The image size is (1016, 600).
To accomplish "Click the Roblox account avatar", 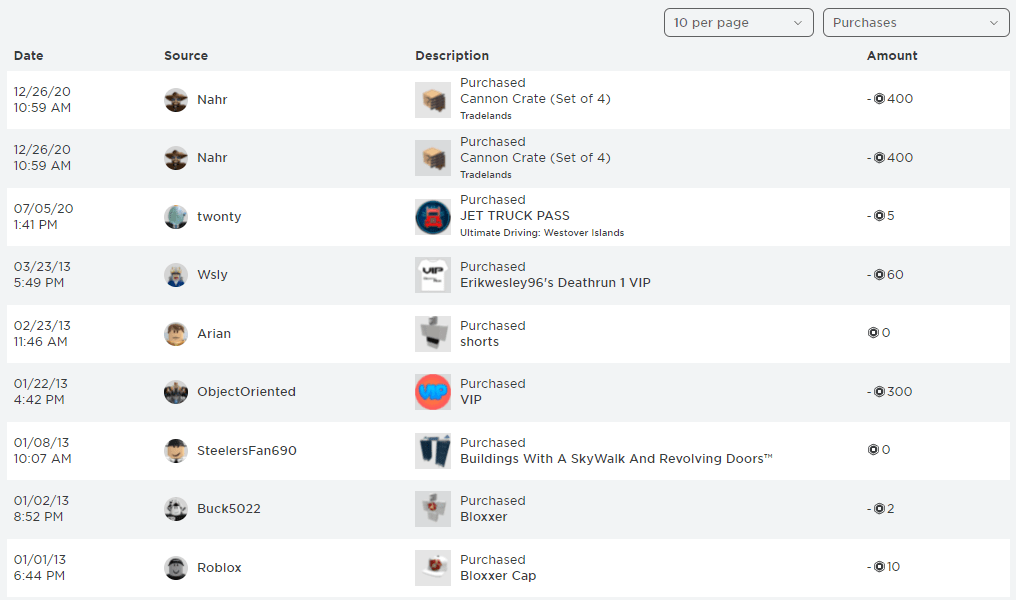I will tap(176, 568).
